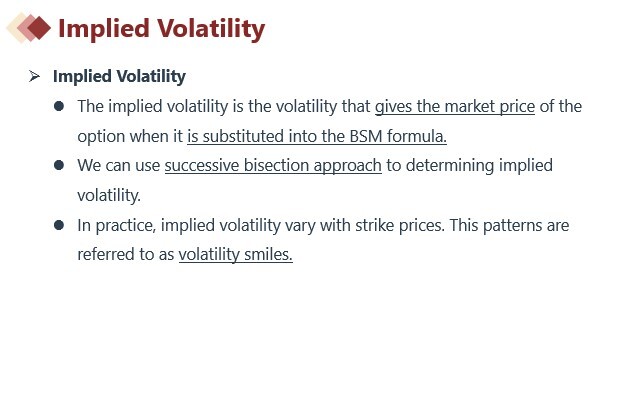Click the bullet dot before 'We can use'
The height and width of the screenshot is (418, 639).
click(x=59, y=165)
